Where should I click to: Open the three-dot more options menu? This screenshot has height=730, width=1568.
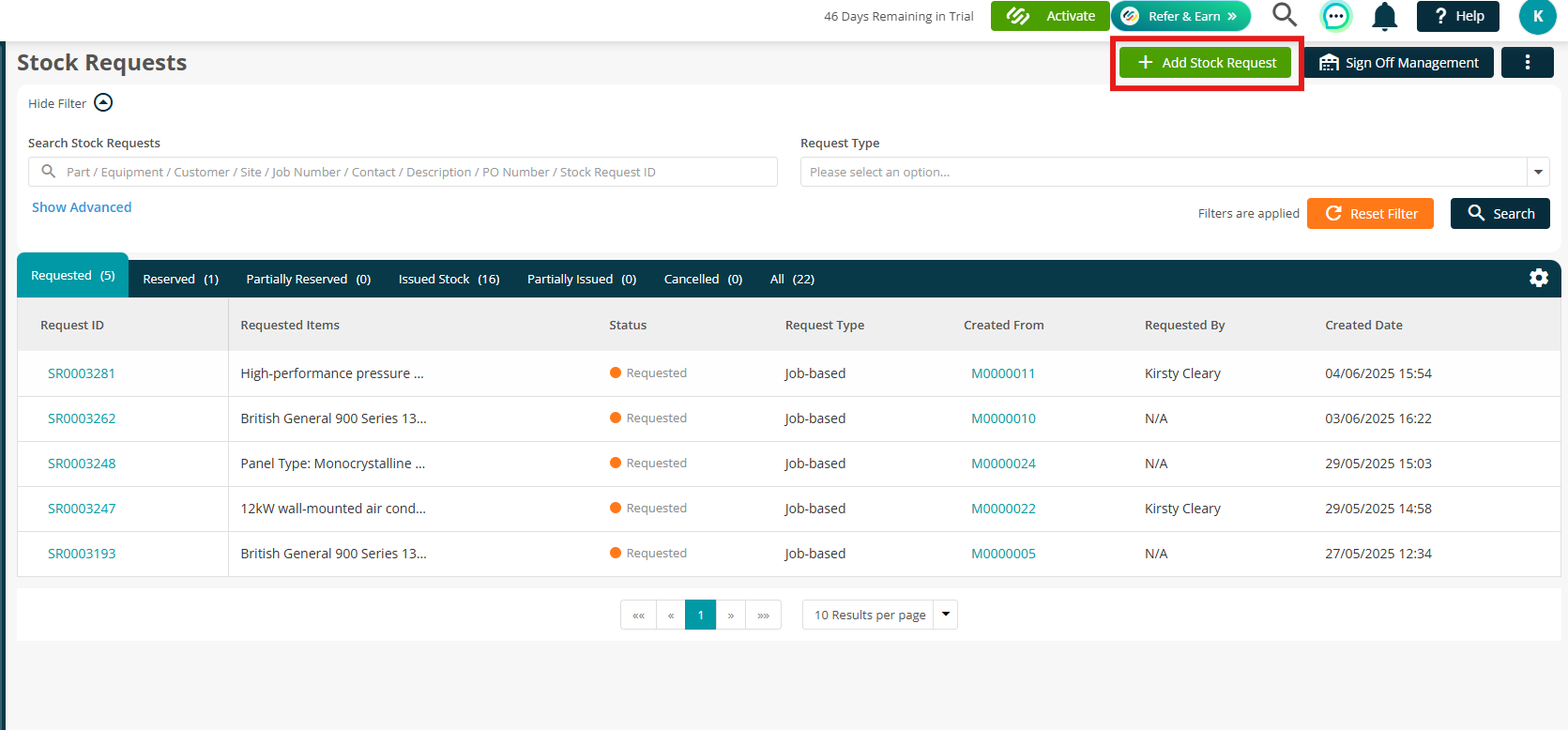click(1528, 63)
